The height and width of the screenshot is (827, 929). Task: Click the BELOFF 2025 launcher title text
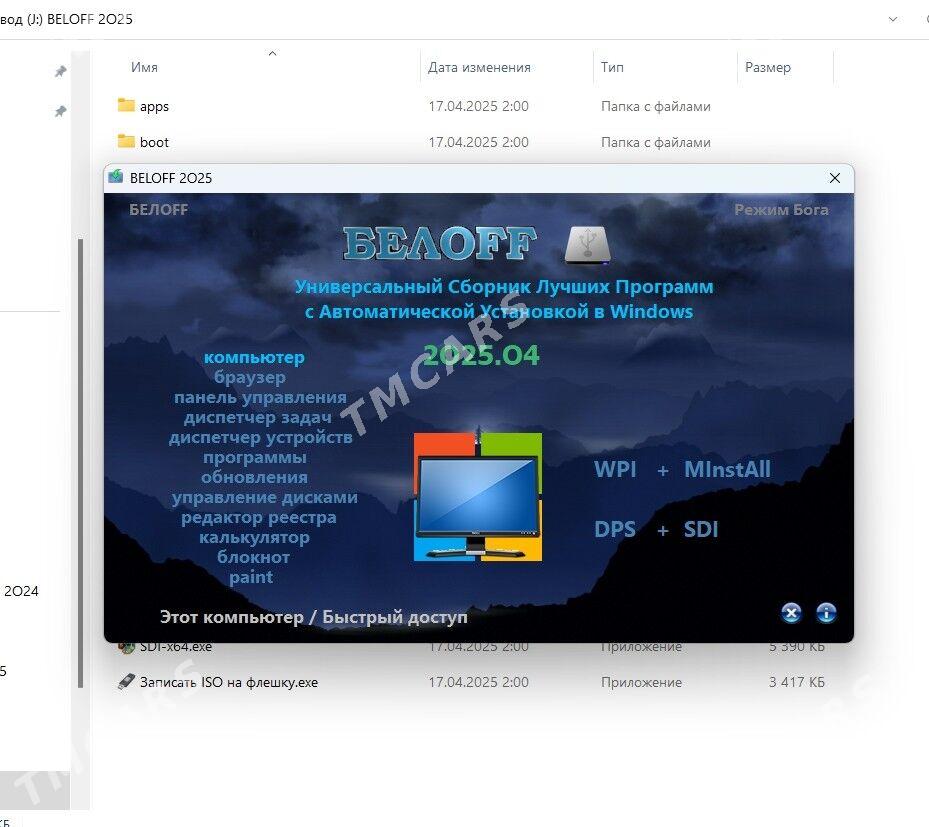171,178
